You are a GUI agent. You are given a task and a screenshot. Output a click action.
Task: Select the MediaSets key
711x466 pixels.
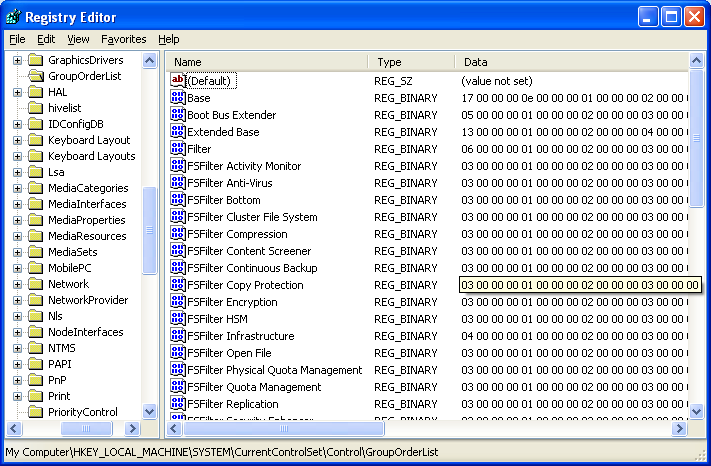coord(73,252)
